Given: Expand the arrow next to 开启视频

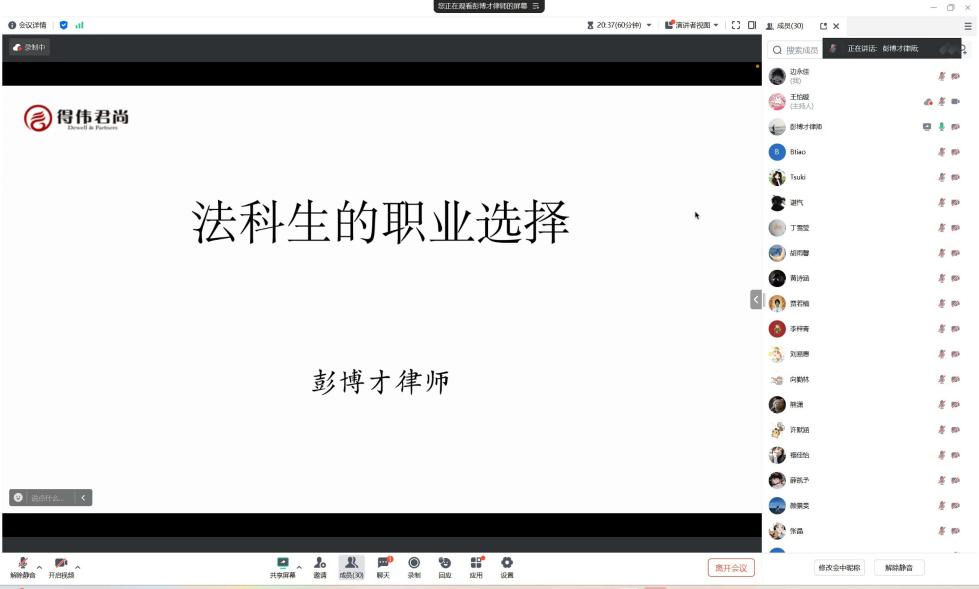Looking at the screenshot, I should (78, 567).
